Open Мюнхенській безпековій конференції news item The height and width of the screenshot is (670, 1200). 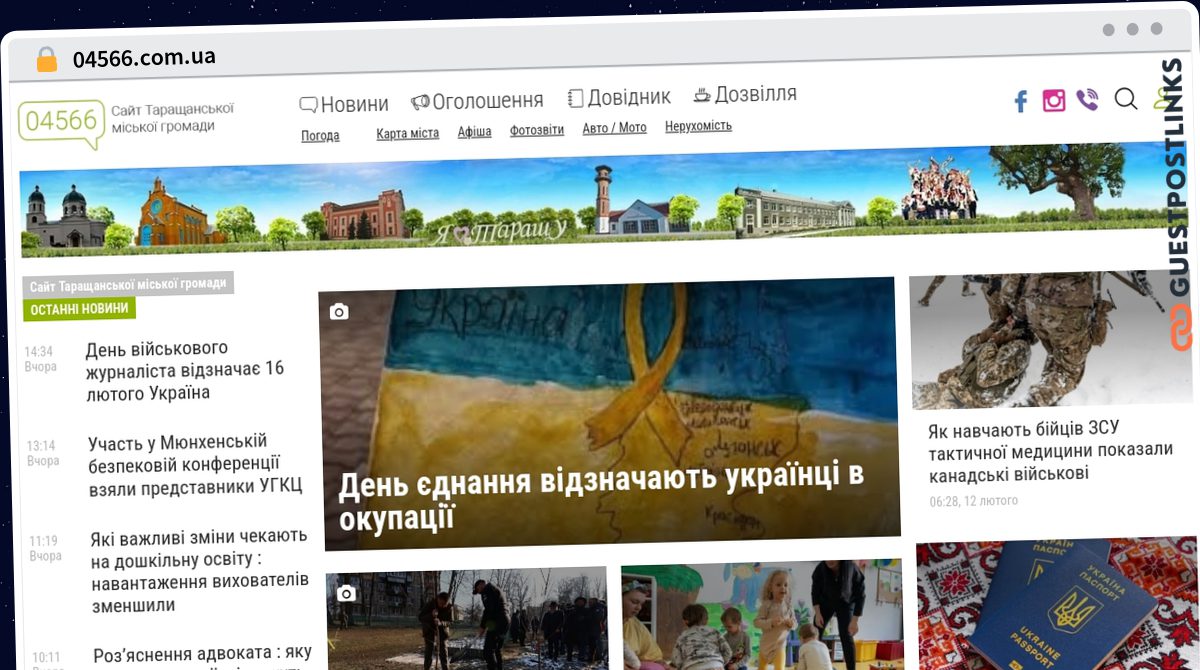coord(194,464)
